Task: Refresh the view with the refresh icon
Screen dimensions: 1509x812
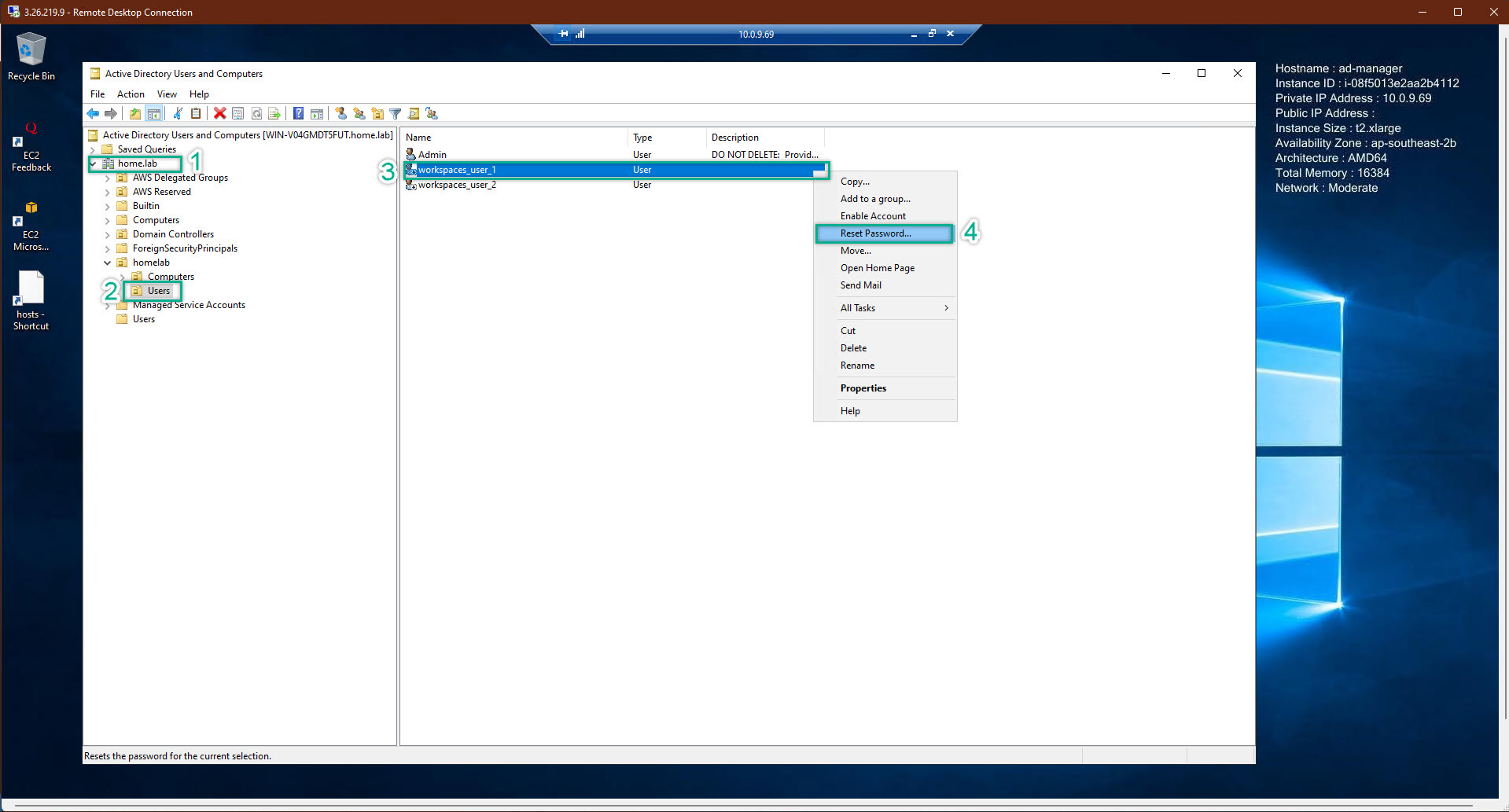Action: point(256,114)
